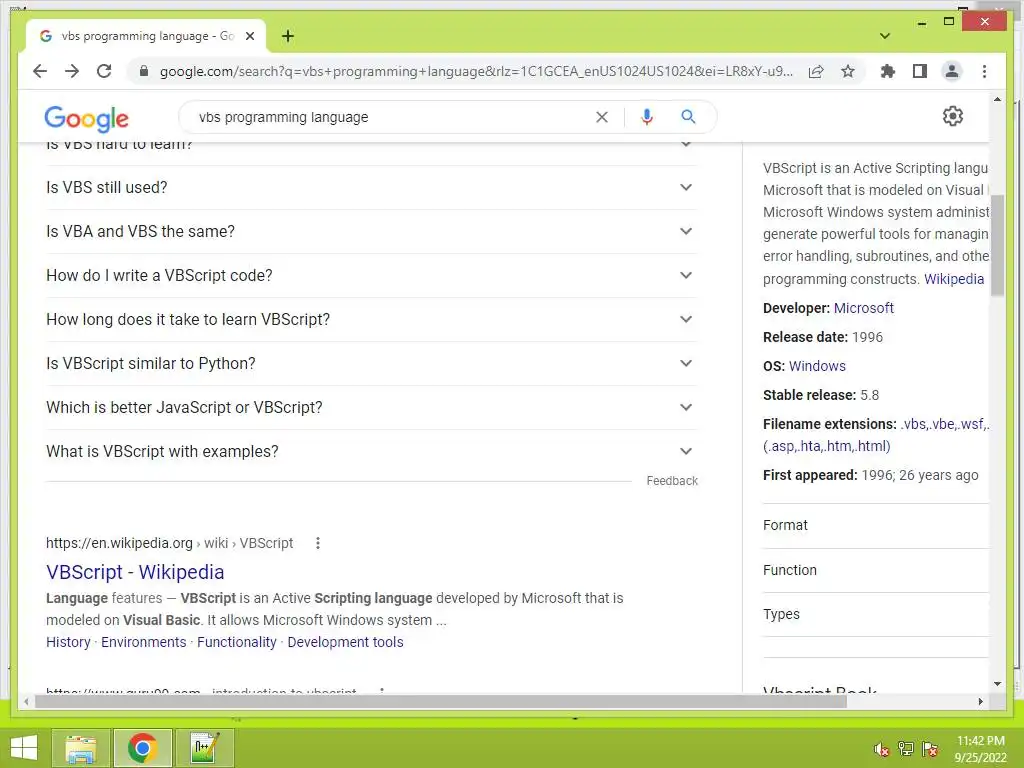Click the Action Center flag icon

coord(929,749)
